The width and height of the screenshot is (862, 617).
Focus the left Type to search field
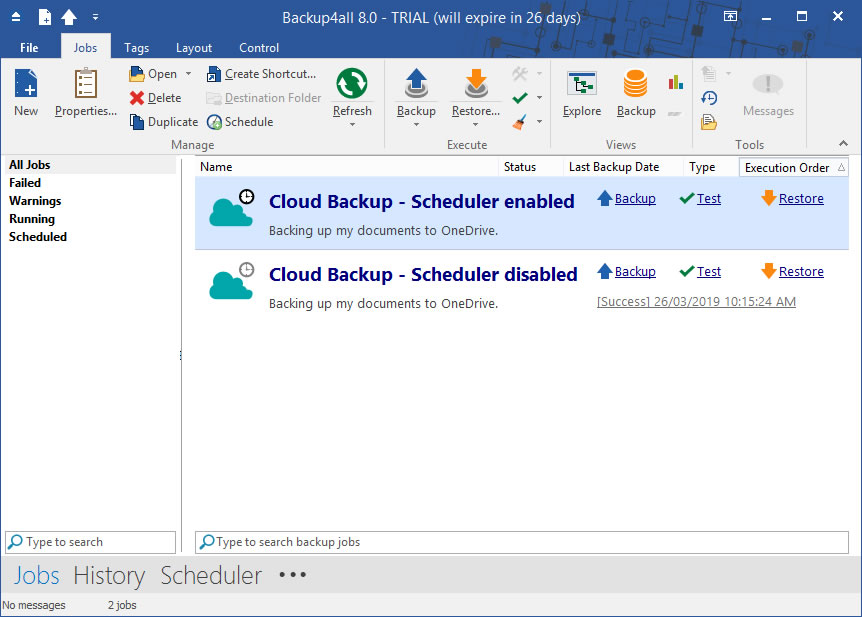coord(91,542)
